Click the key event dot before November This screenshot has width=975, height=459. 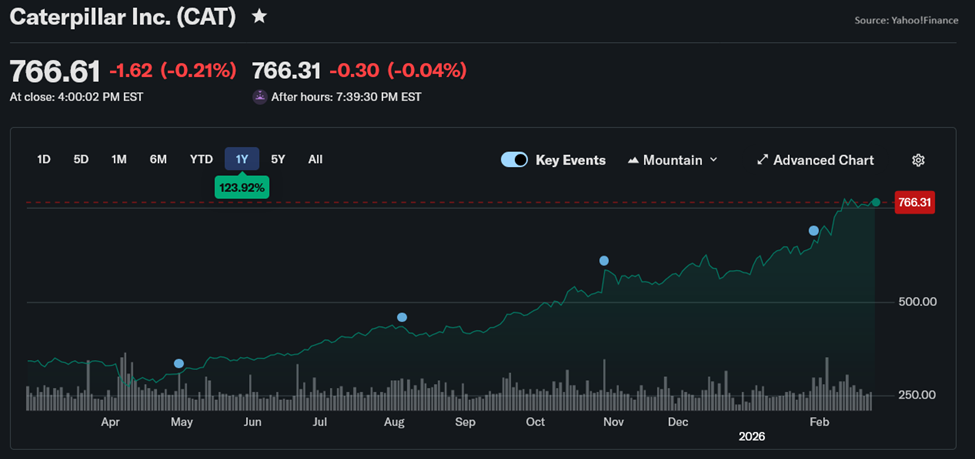click(604, 260)
